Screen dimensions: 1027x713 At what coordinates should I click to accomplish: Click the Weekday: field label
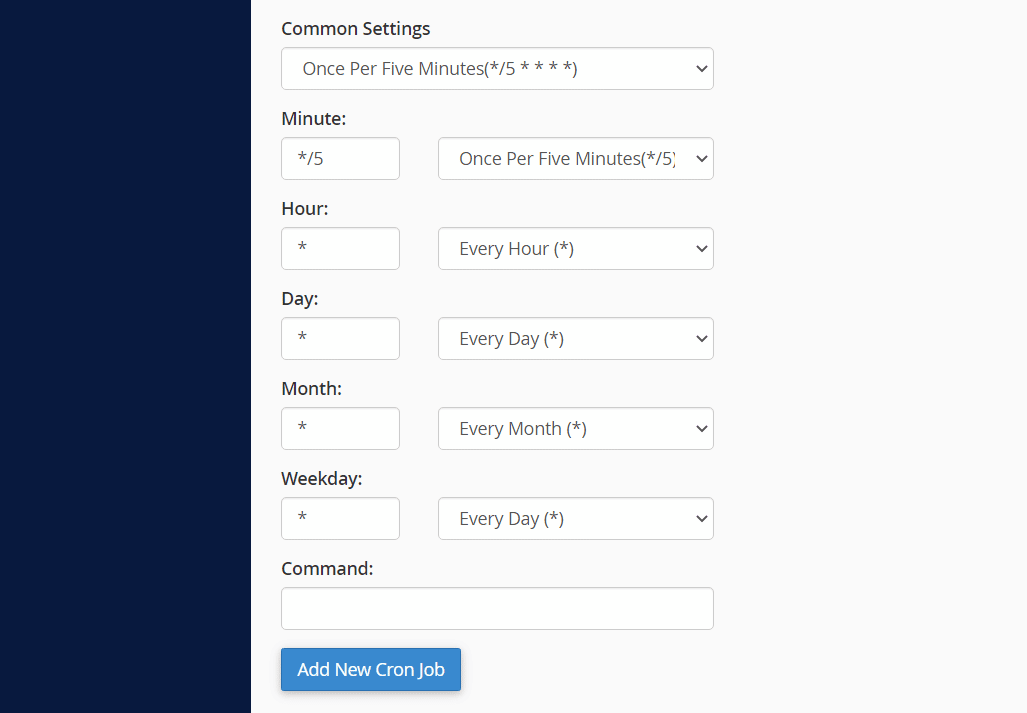(322, 479)
